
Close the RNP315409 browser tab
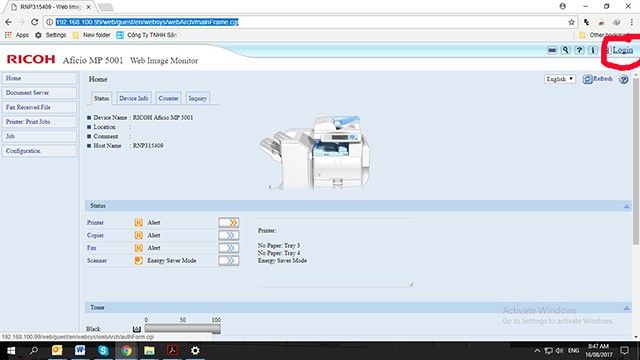[x=88, y=7]
